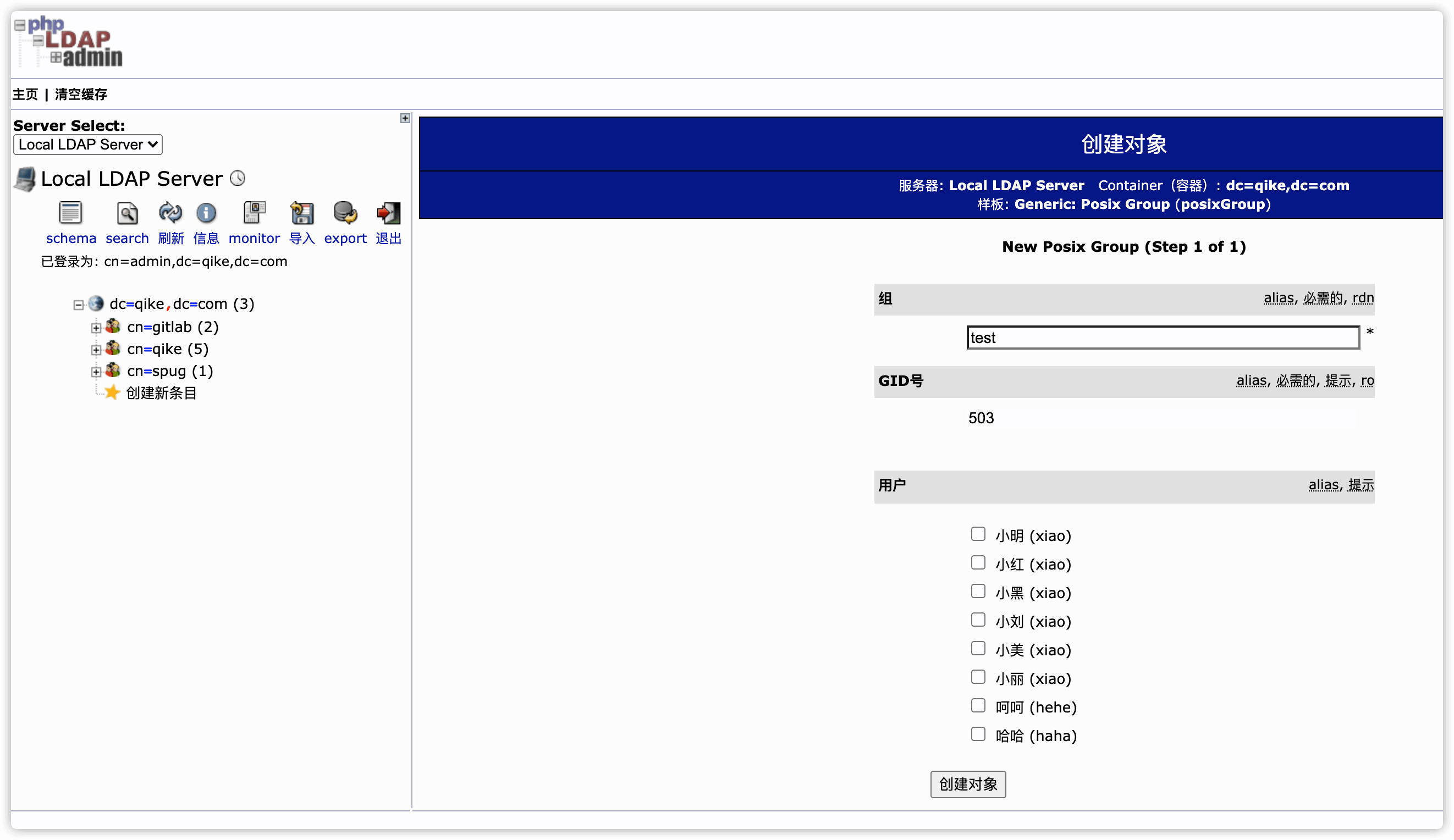Expand the cn=qike (5) tree node
Image resolution: width=1454 pixels, height=840 pixels.
point(95,349)
